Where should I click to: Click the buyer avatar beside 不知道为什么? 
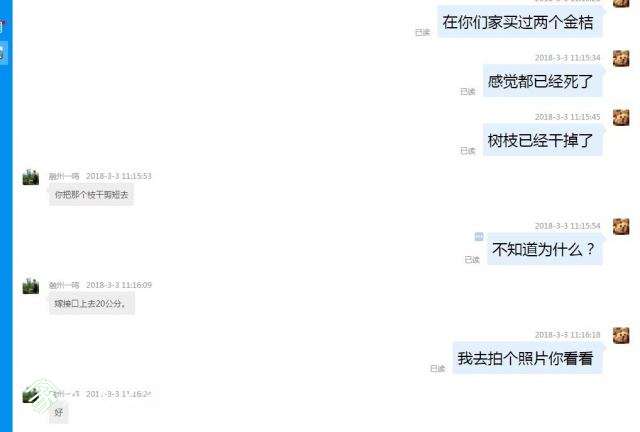(621, 226)
